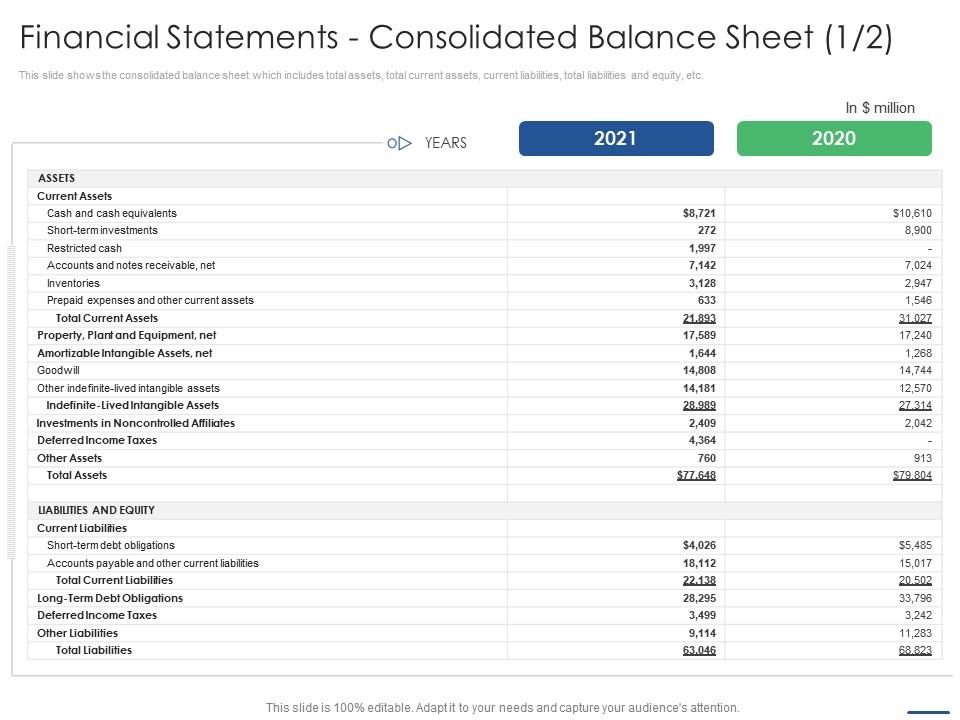Image resolution: width=960 pixels, height=720 pixels.
Task: Click the $4,026 short-term debt obligations cell
Action: click(701, 545)
